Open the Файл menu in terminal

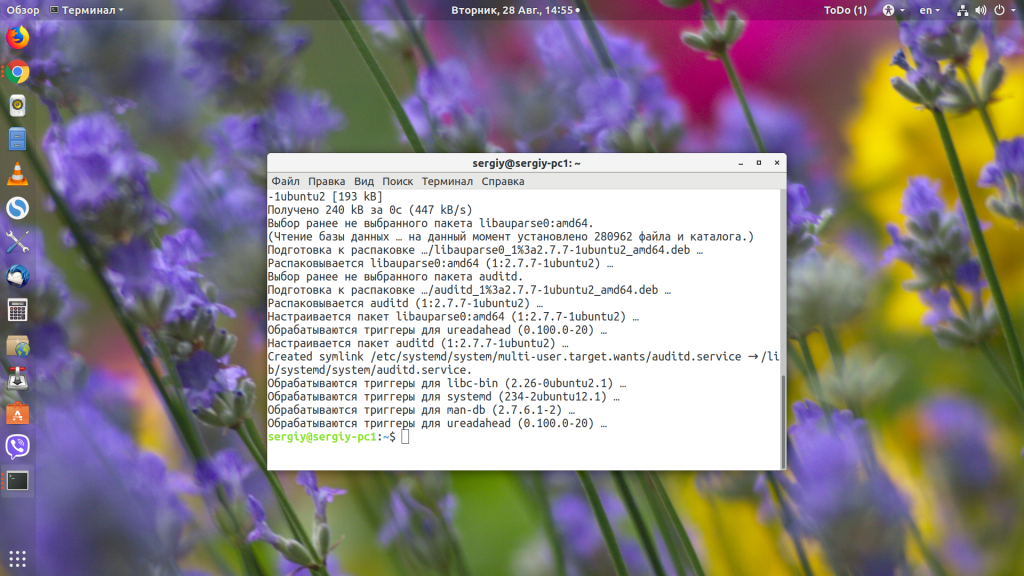click(285, 182)
